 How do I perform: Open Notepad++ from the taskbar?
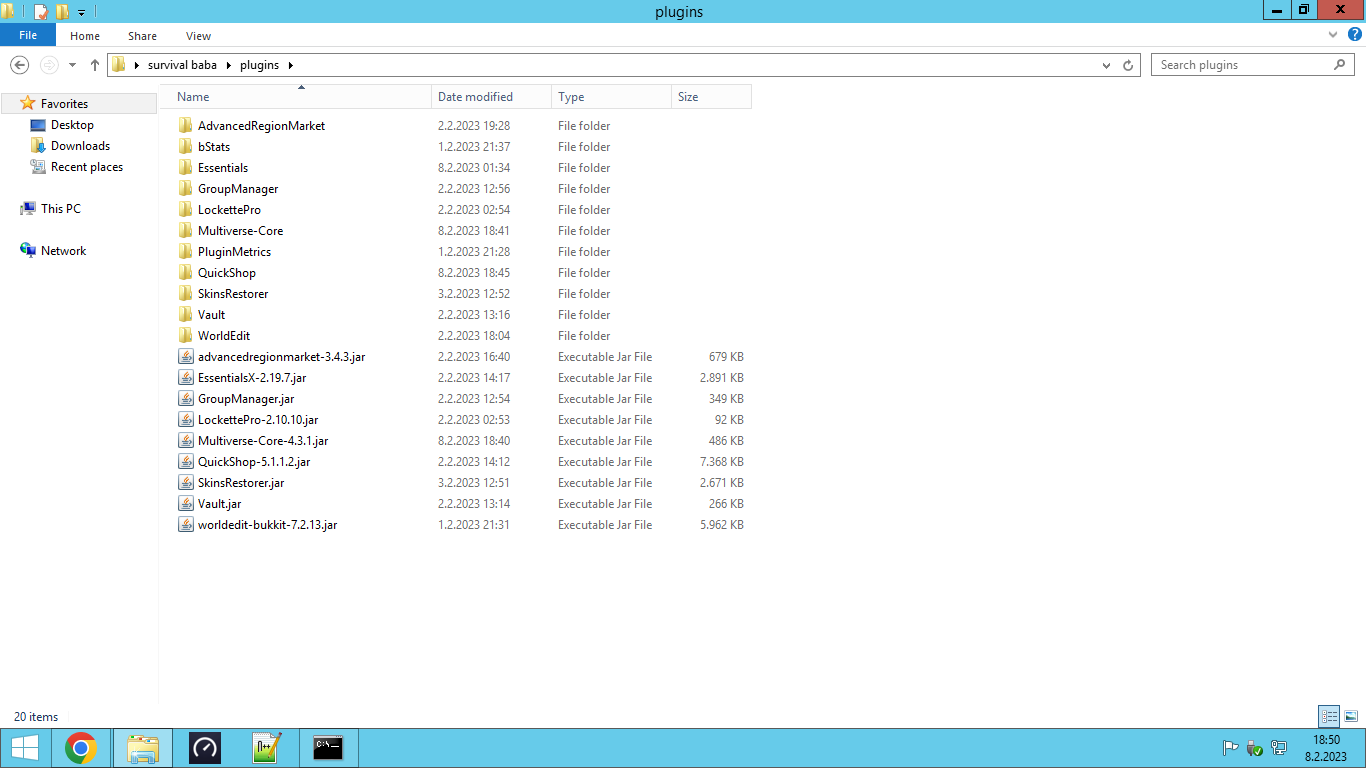click(266, 748)
